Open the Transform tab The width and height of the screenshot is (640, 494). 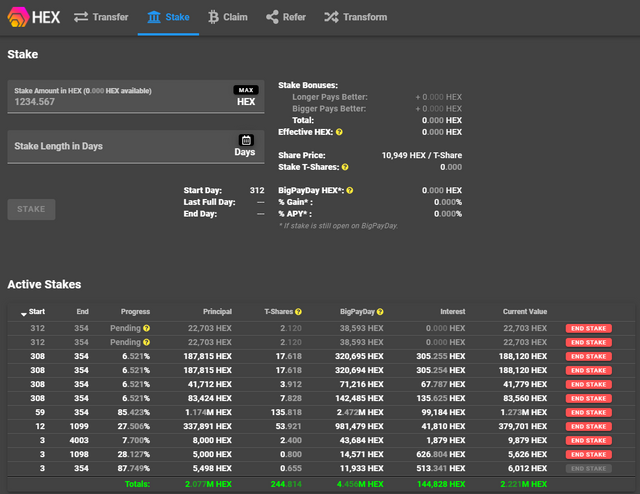click(x=356, y=17)
